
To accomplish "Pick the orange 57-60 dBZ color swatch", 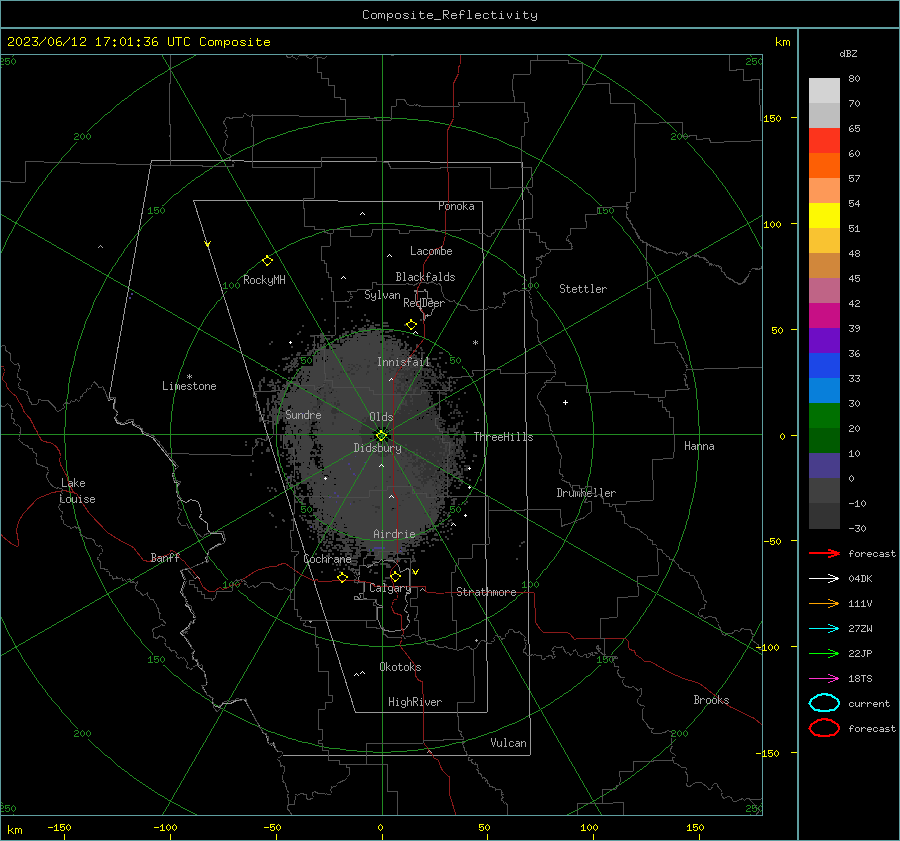I will point(824,166).
